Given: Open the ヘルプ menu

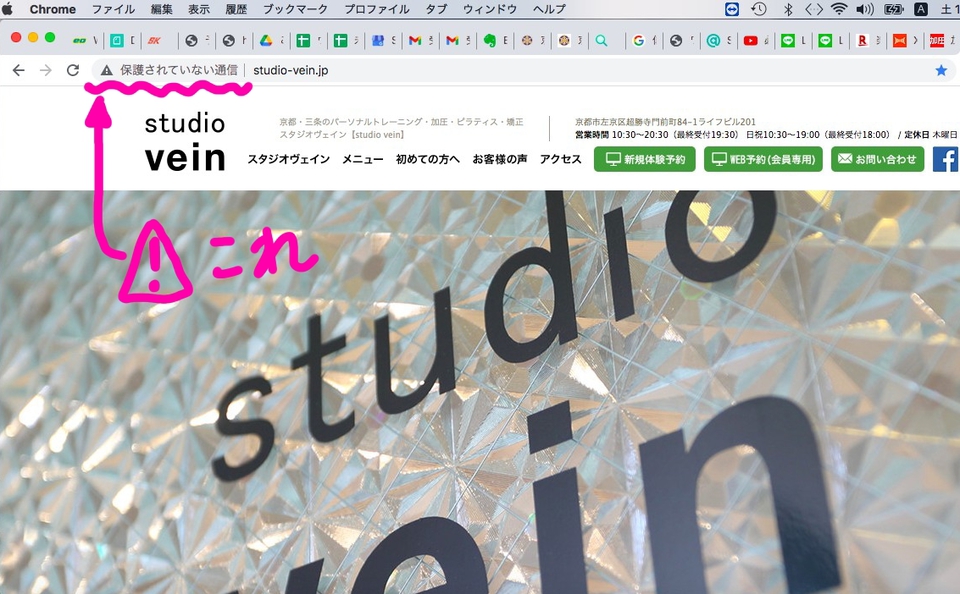Looking at the screenshot, I should (x=549, y=9).
